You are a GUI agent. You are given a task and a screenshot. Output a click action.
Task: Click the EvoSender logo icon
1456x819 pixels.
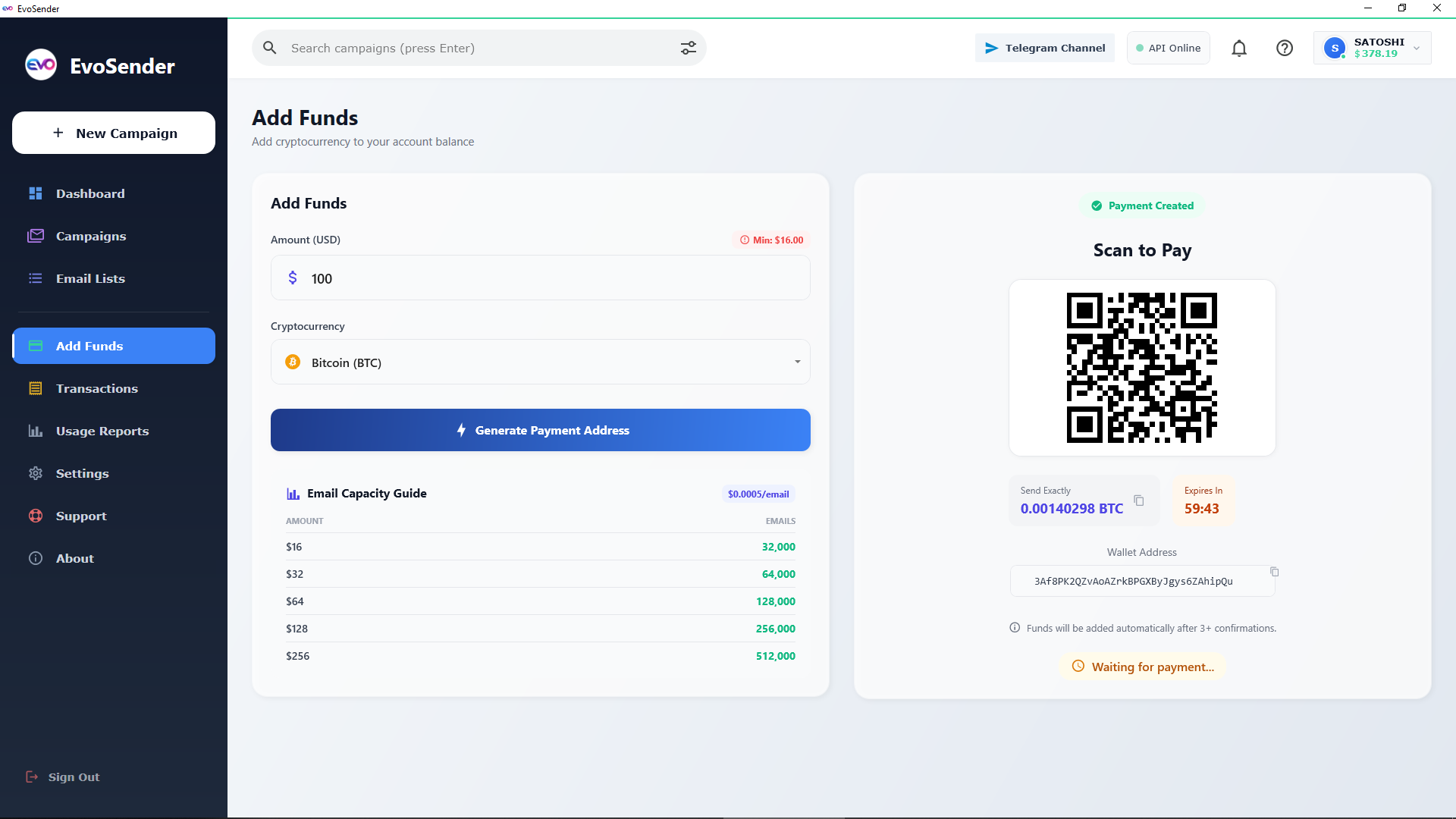pos(41,65)
